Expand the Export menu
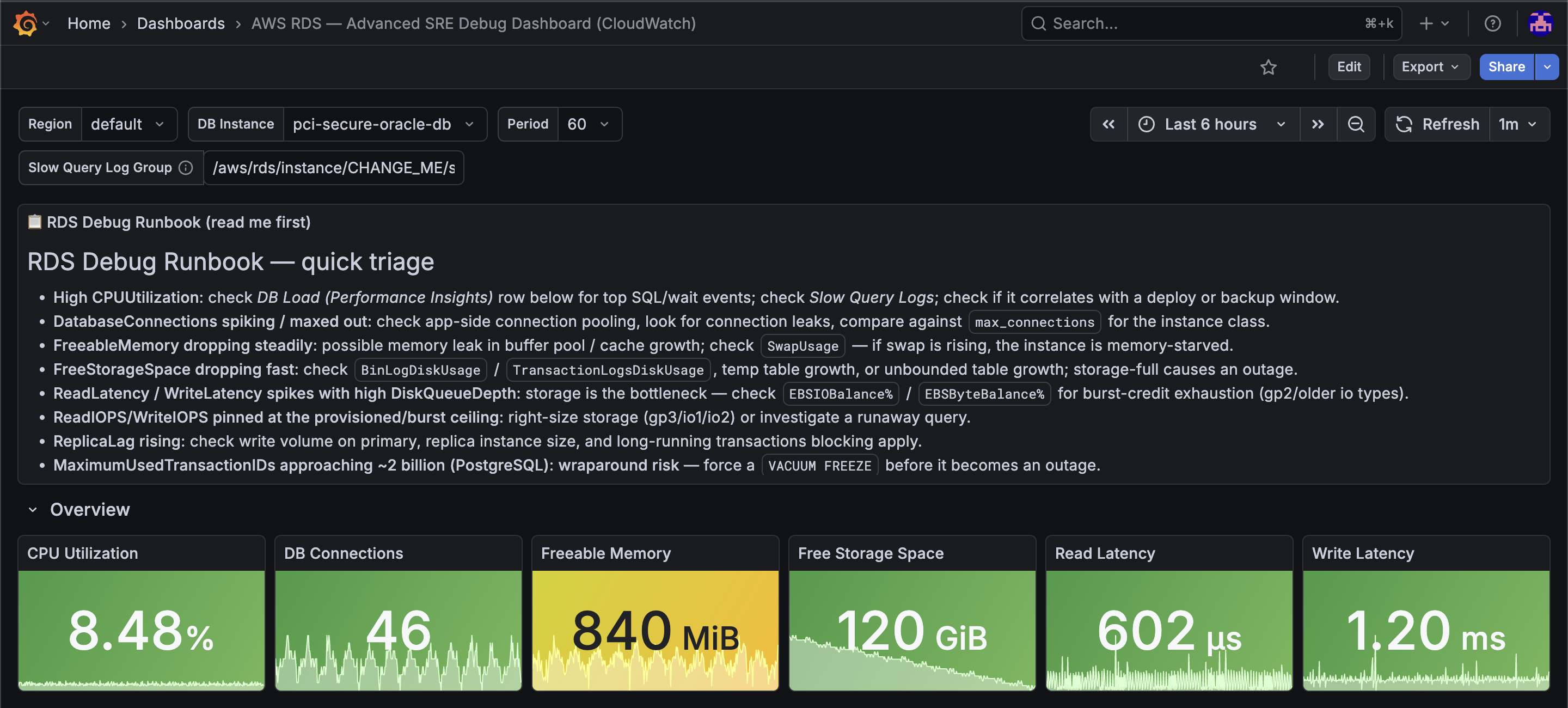Viewport: 1568px width, 708px height. coord(1431,67)
